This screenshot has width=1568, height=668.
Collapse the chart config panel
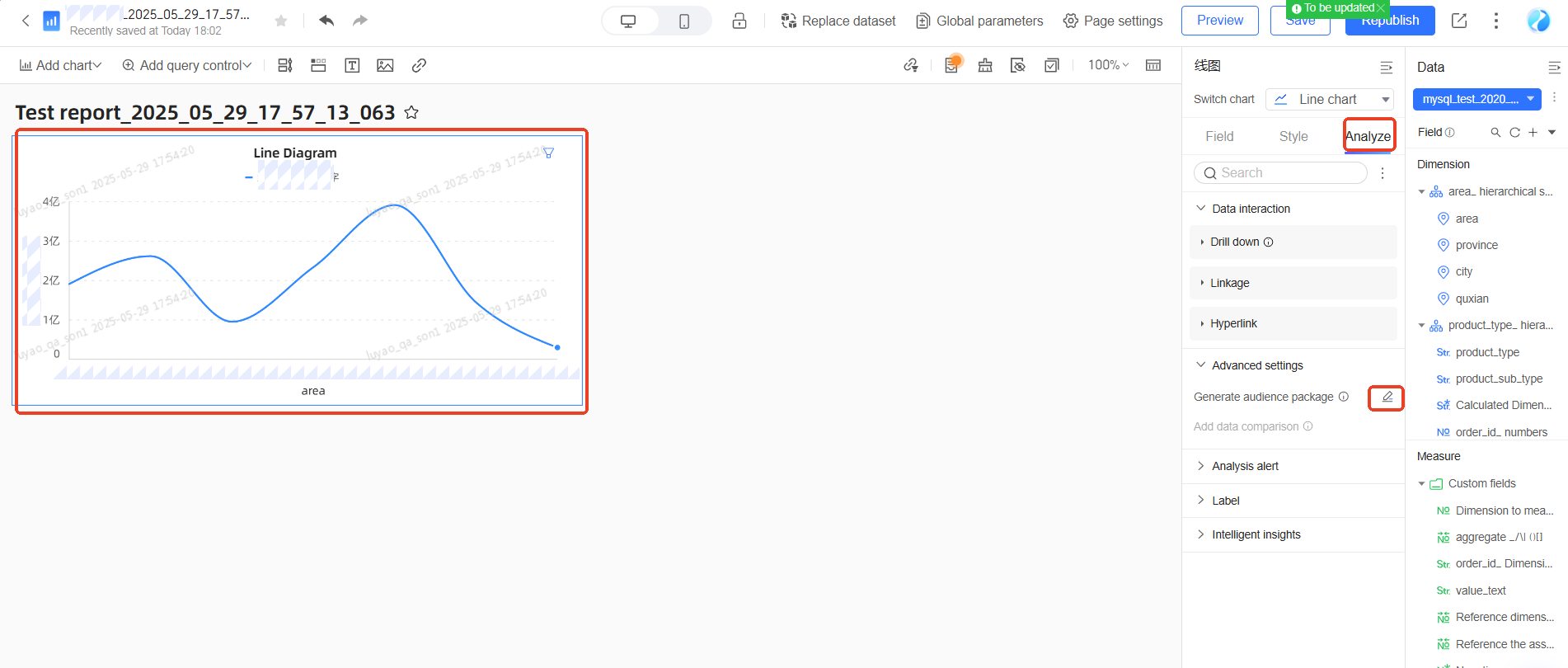[x=1387, y=67]
